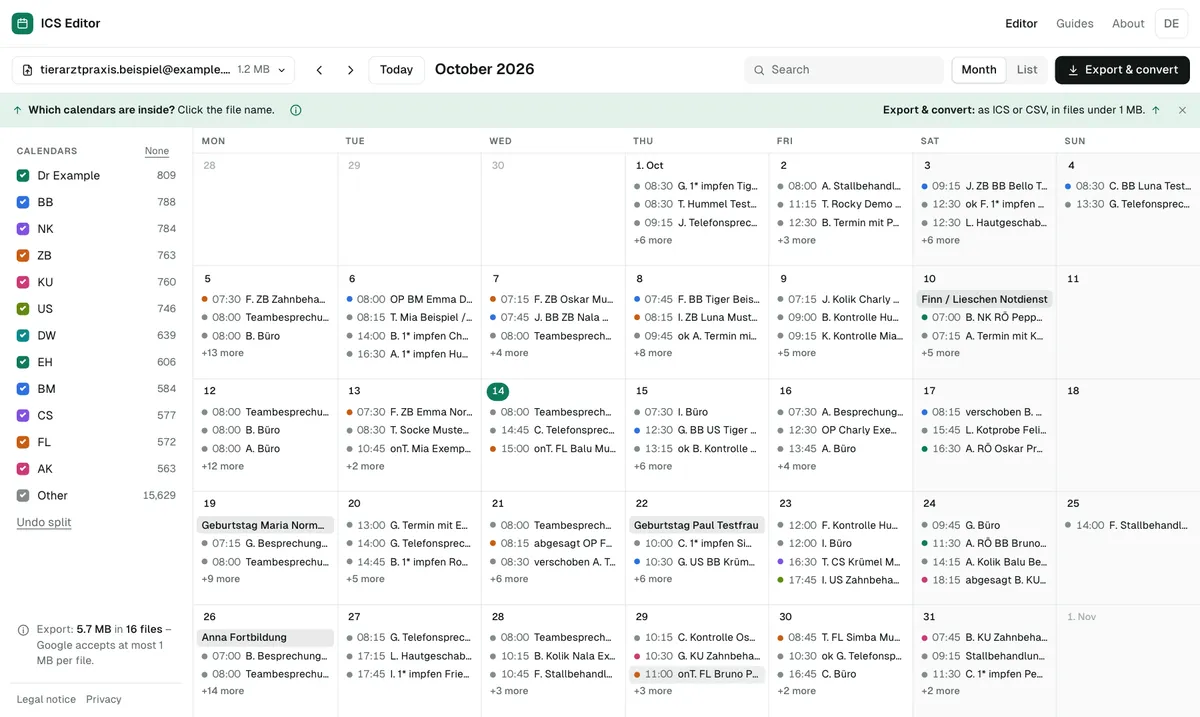The width and height of the screenshot is (1200, 717).
Task: Open the 08:45 'T. FL Simba Mu...' event
Action: pos(841,637)
